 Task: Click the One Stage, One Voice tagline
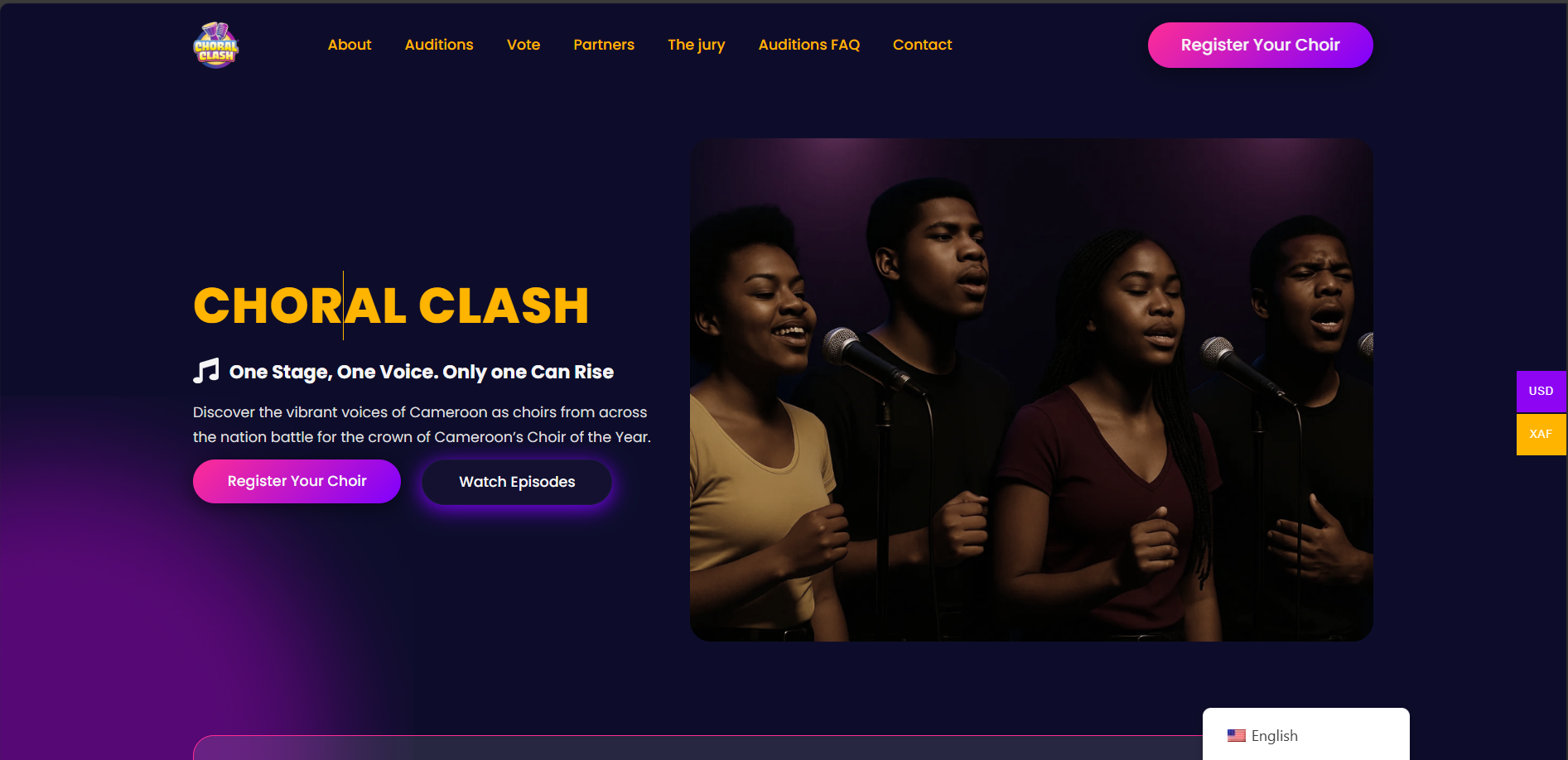pos(422,372)
